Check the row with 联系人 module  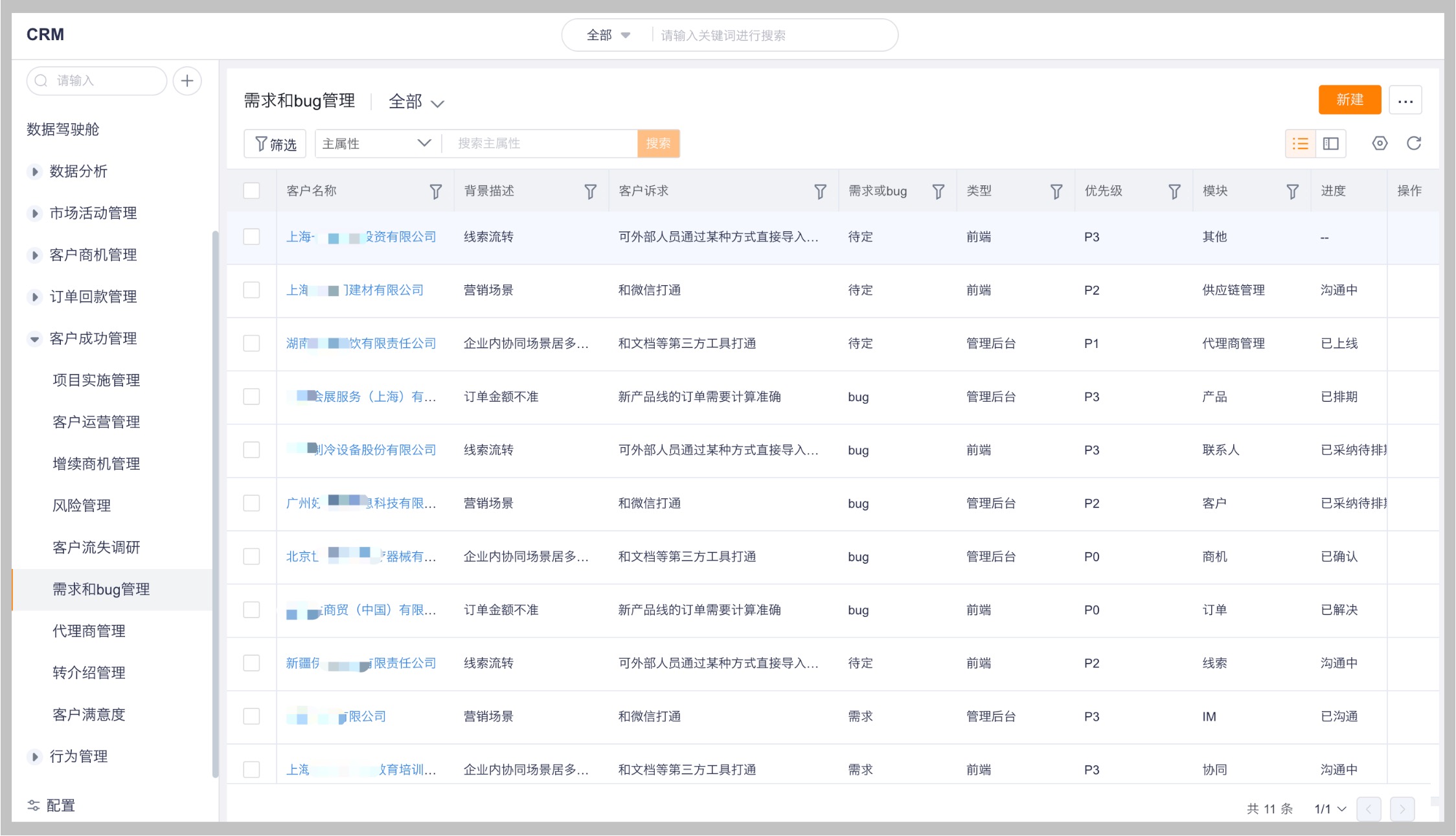pyautogui.click(x=251, y=450)
